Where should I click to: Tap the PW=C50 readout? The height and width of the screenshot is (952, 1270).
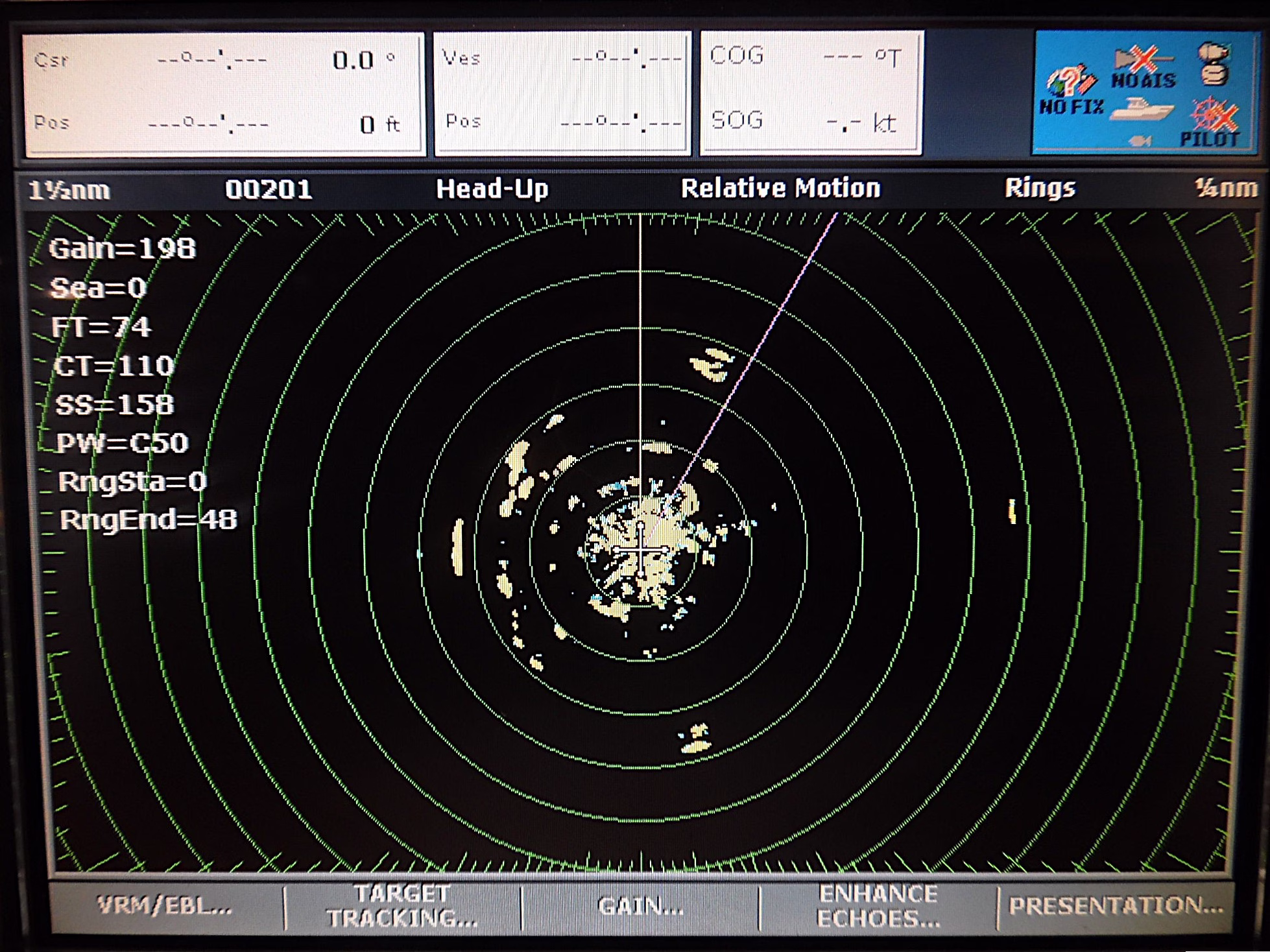pyautogui.click(x=122, y=443)
